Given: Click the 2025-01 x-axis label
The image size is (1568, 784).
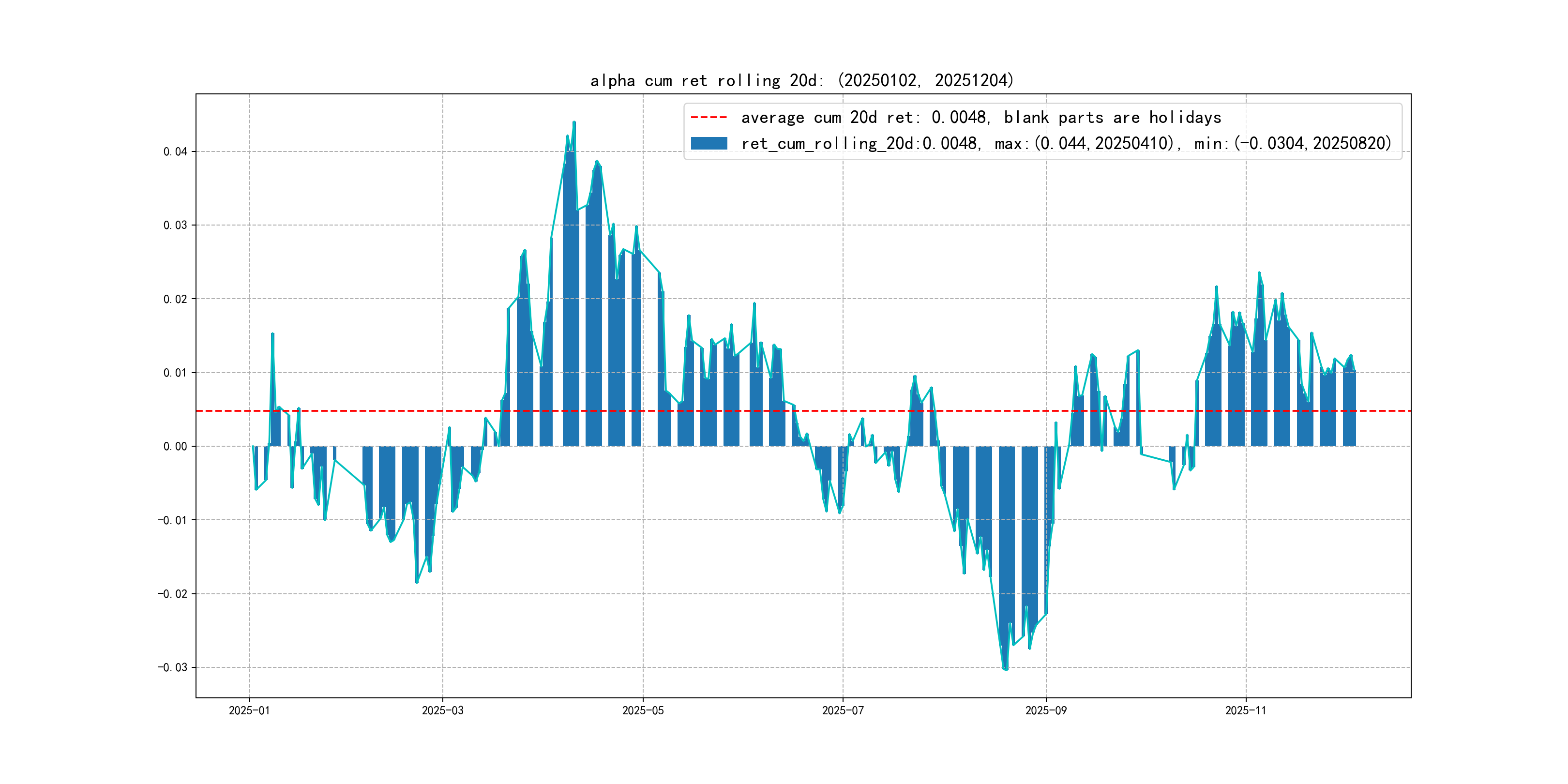Looking at the screenshot, I should (x=249, y=710).
